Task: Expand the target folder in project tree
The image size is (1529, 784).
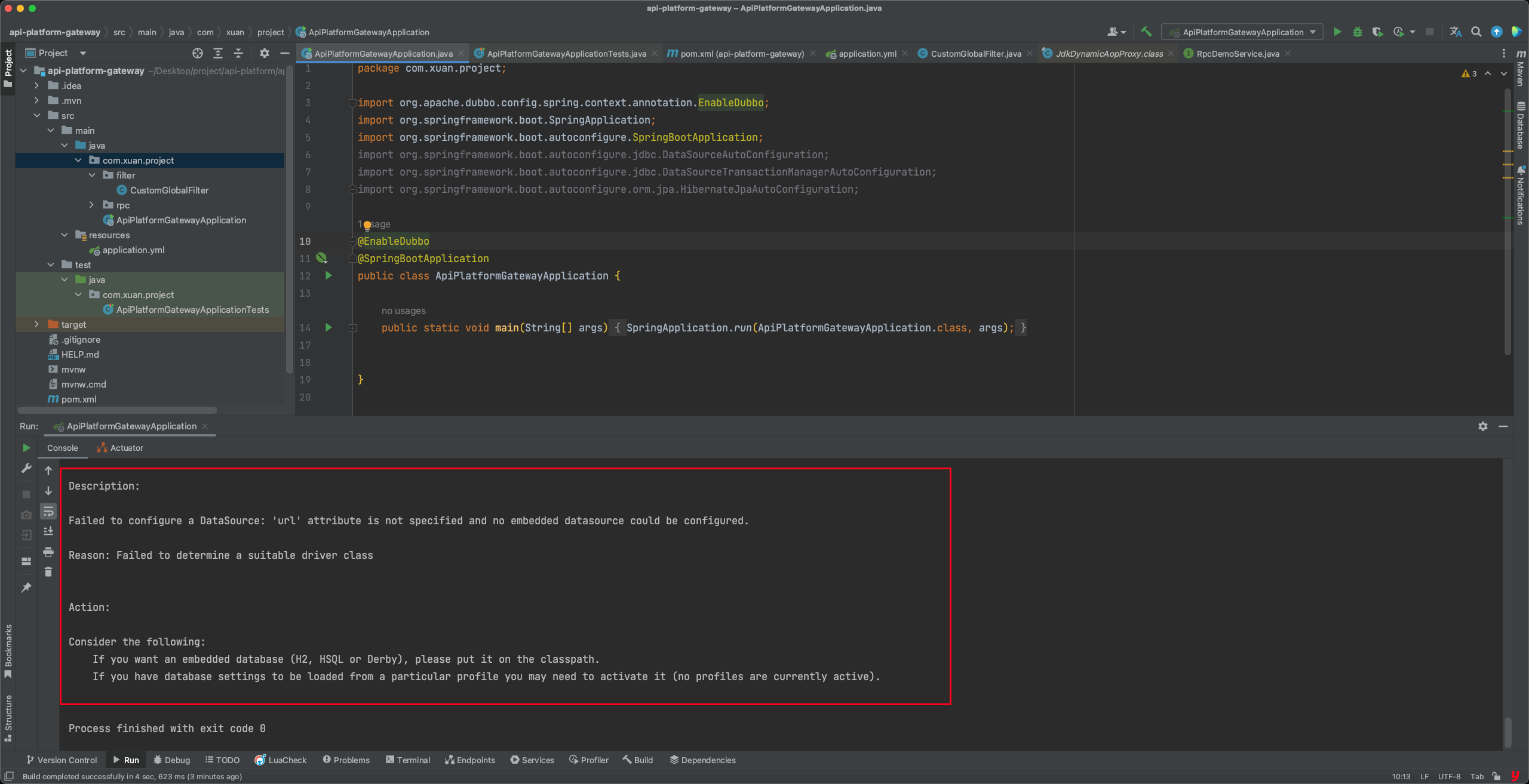Action: click(x=36, y=324)
